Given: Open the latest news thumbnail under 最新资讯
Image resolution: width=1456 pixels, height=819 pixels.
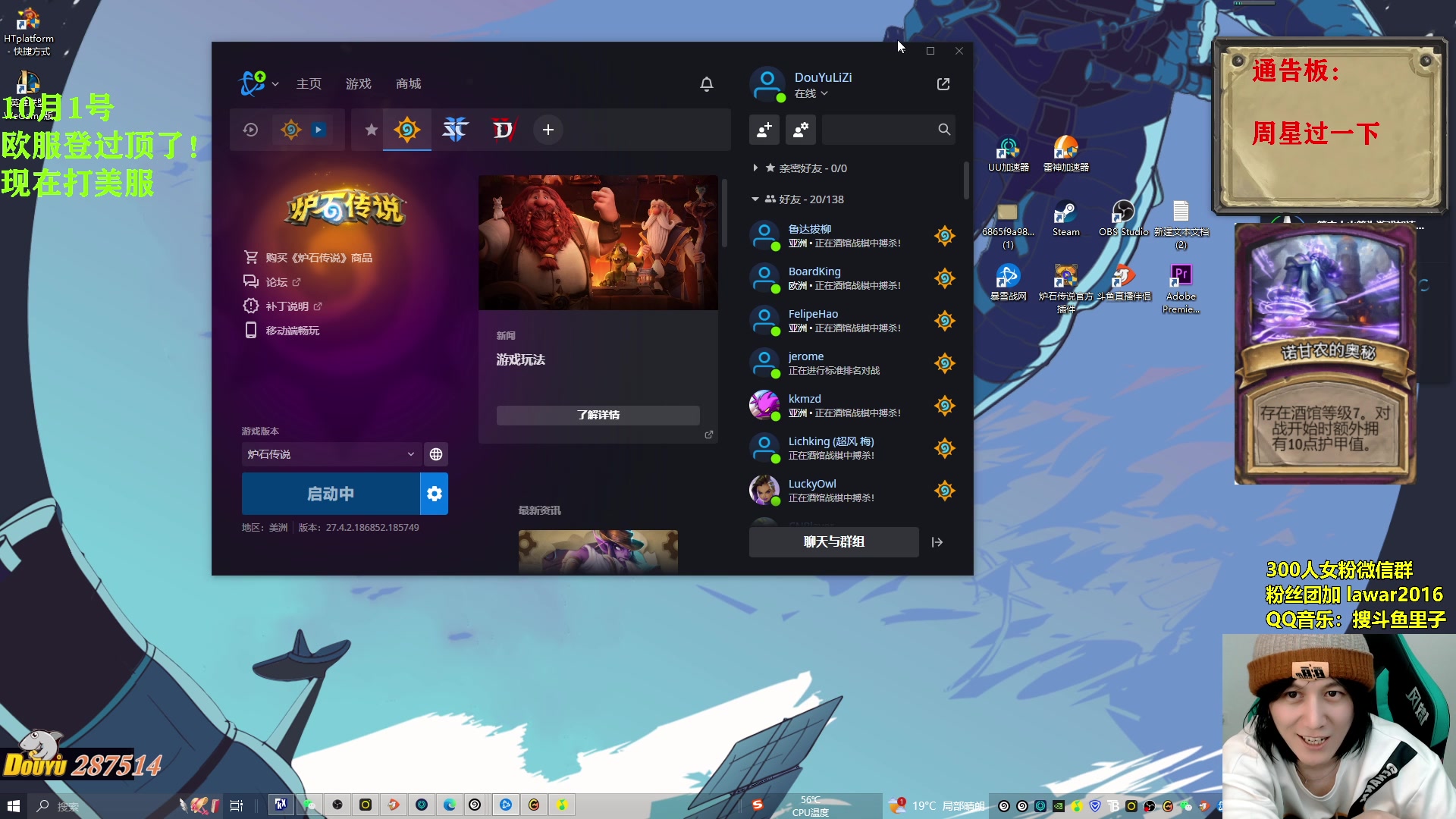Looking at the screenshot, I should (598, 552).
